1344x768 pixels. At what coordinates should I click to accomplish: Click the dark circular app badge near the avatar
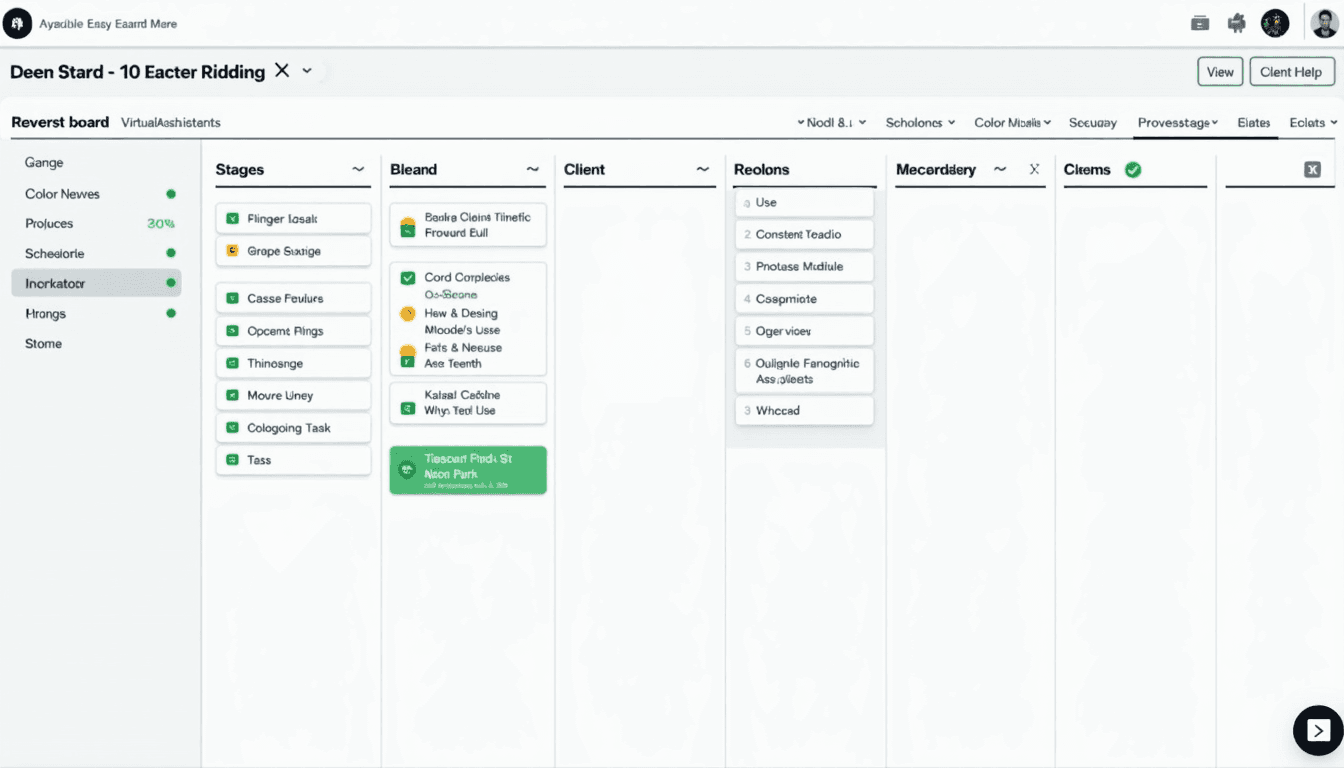pos(1275,22)
